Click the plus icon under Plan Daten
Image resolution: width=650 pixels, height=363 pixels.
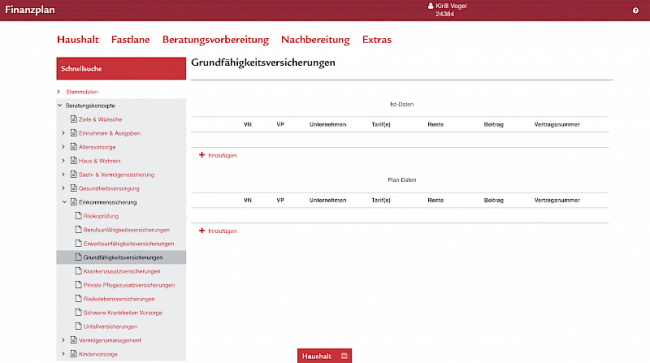(202, 231)
